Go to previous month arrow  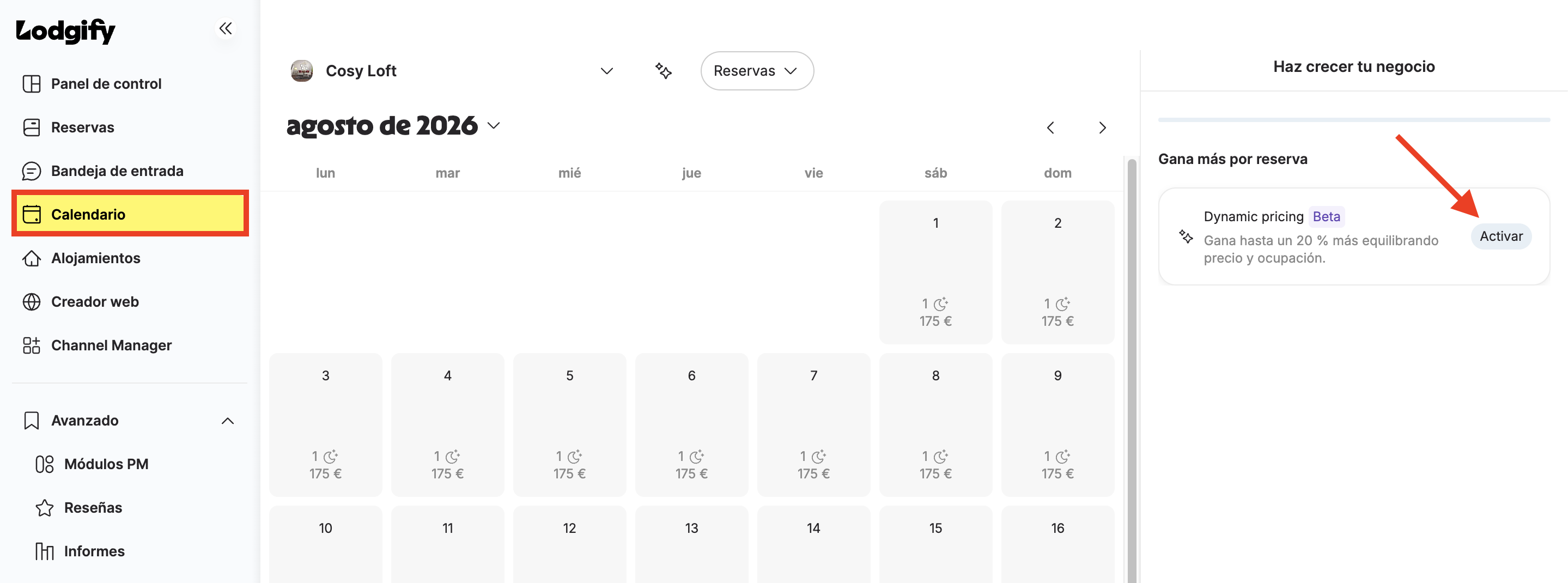[1050, 128]
